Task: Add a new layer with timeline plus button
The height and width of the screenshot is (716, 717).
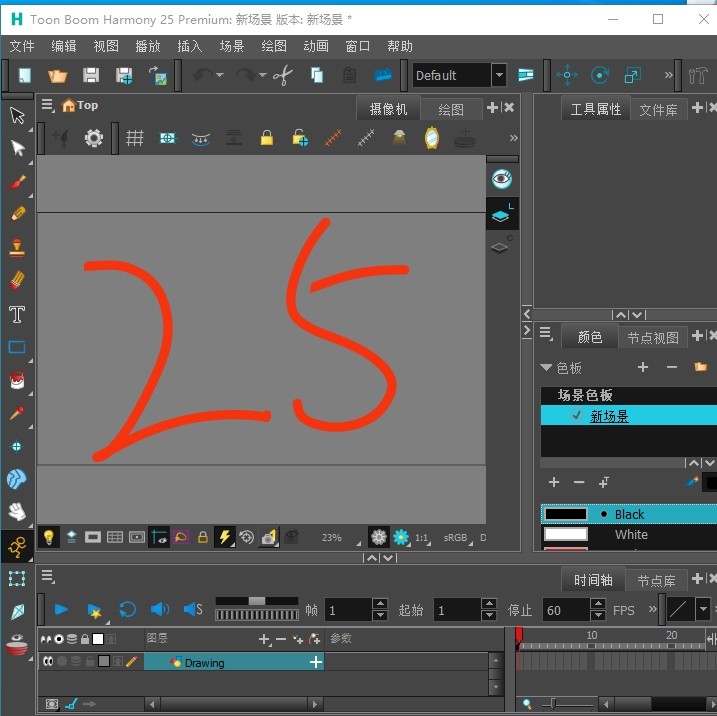Action: coord(264,639)
